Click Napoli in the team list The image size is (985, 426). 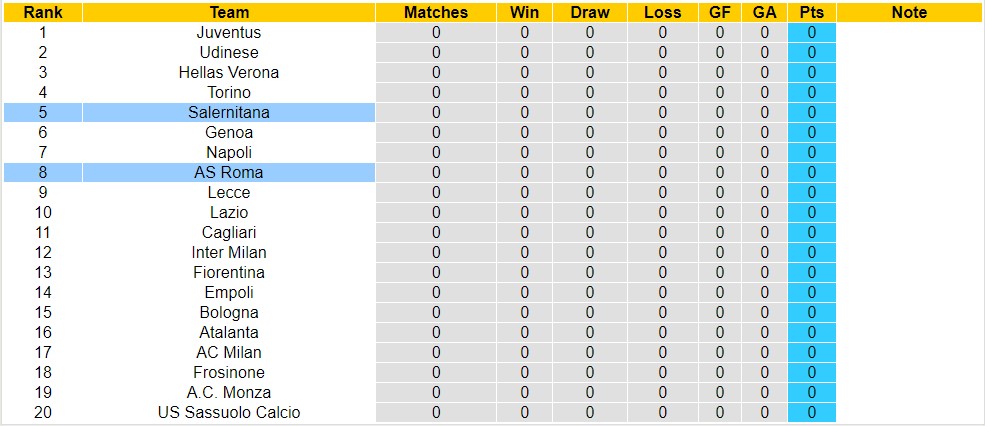229,152
